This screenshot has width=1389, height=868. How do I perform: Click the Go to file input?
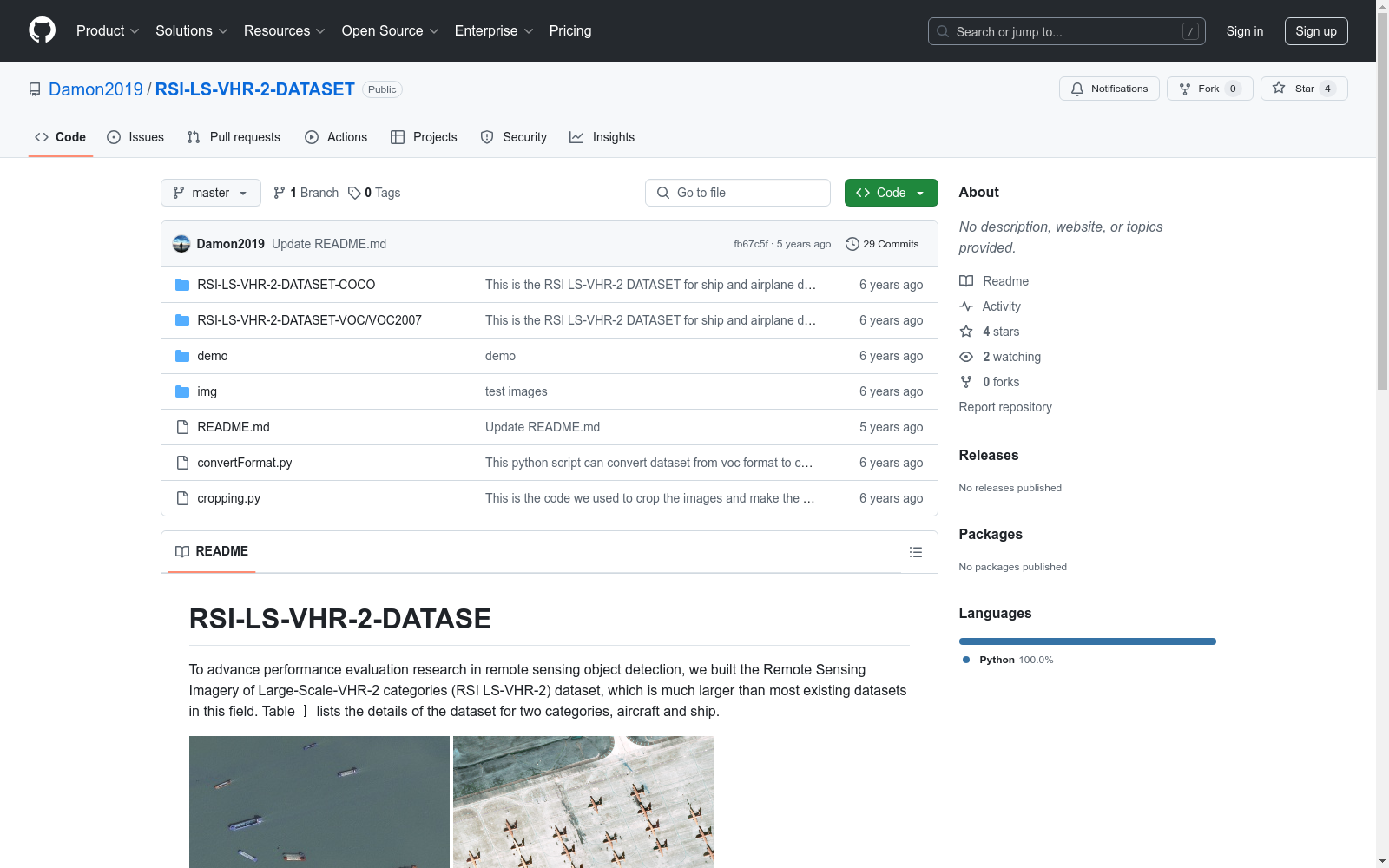point(738,193)
